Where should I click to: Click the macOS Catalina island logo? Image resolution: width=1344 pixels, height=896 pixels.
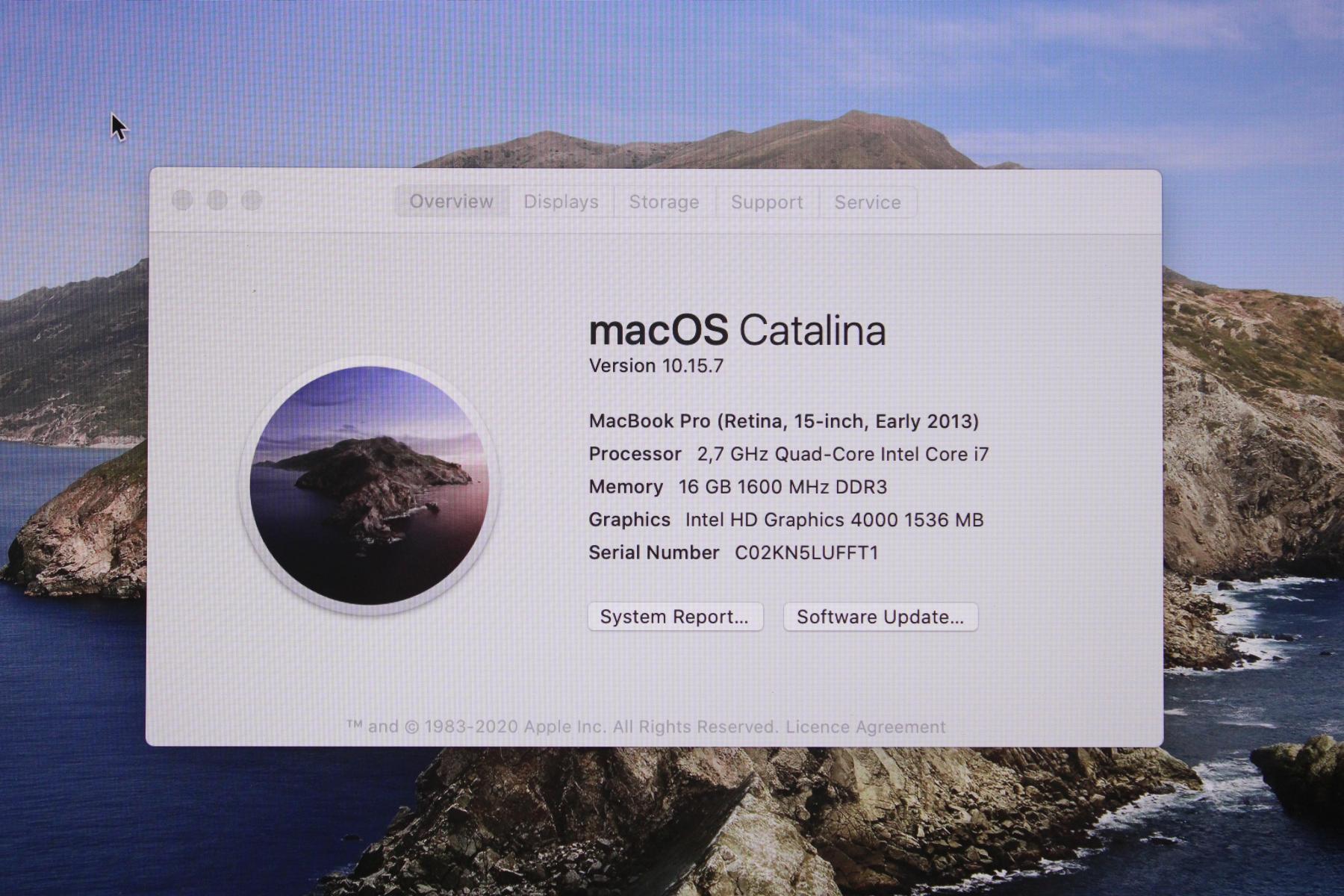point(370,485)
